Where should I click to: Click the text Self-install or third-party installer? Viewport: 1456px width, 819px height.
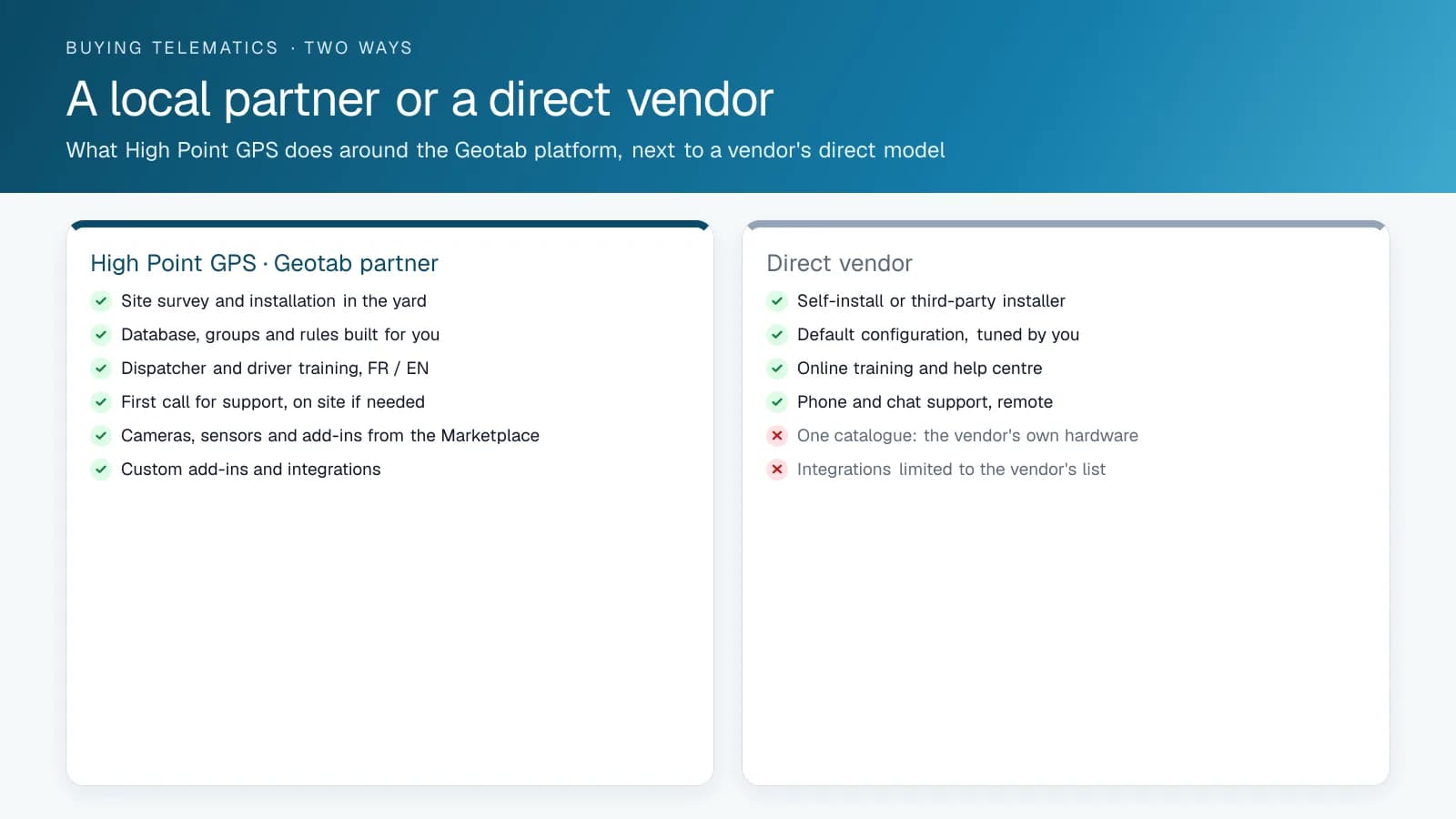point(931,301)
